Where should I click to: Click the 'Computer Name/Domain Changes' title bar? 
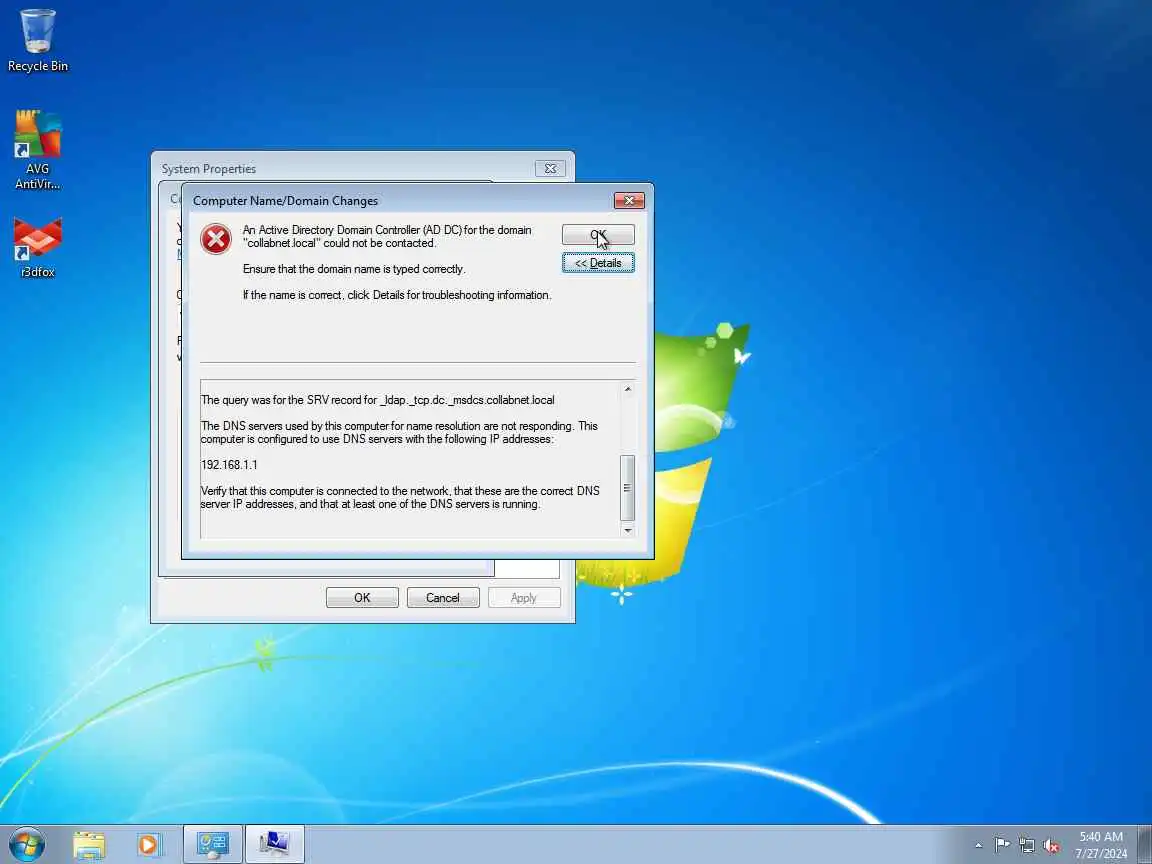click(x=397, y=201)
